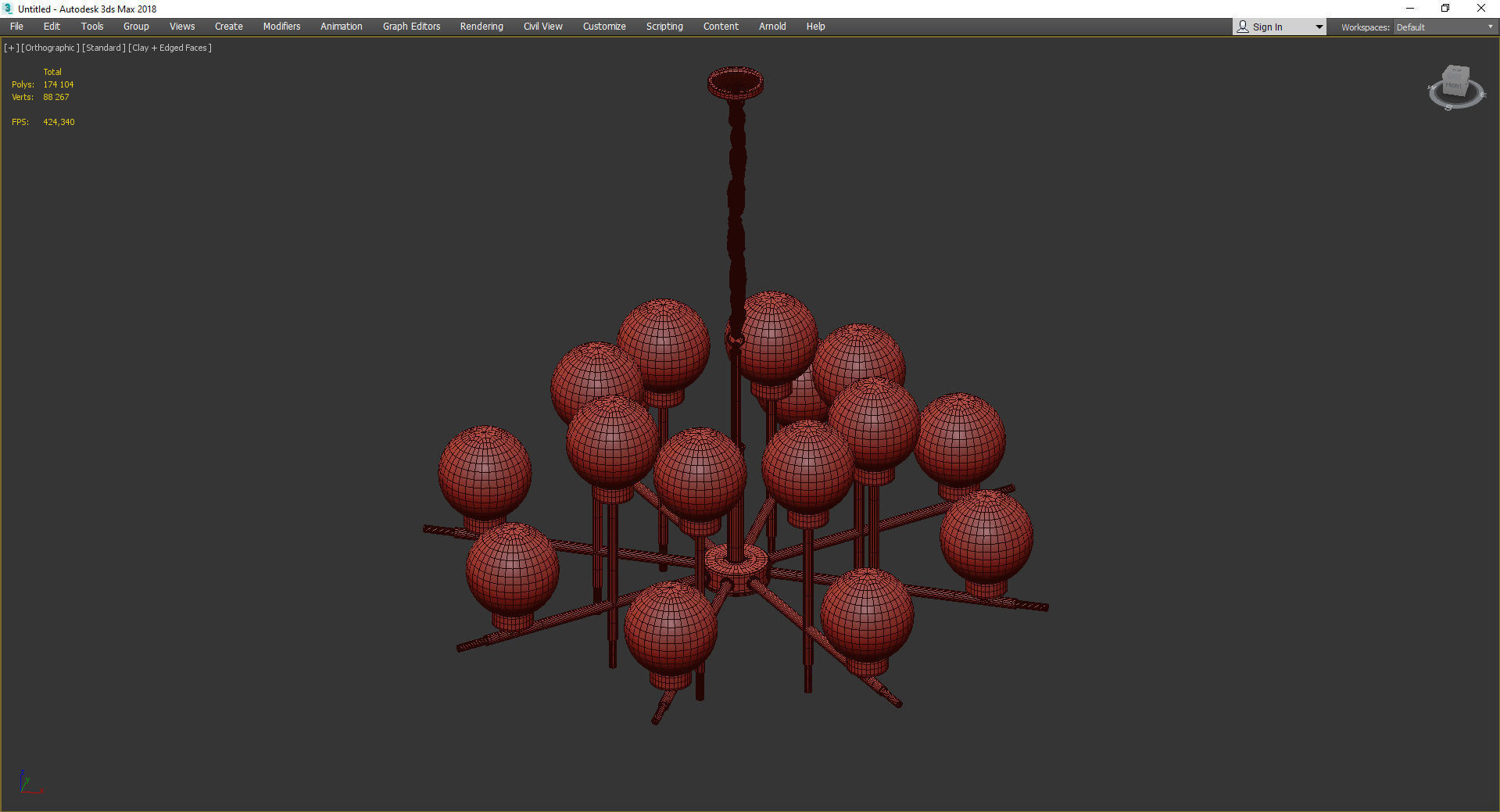Expand the Sign In dropdown arrow
Screen dimensions: 1500x812
1319,27
